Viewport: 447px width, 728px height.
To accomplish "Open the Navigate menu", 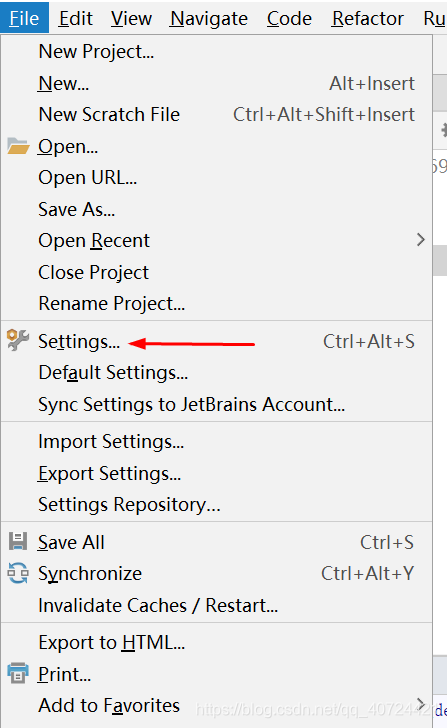I will coord(209,19).
